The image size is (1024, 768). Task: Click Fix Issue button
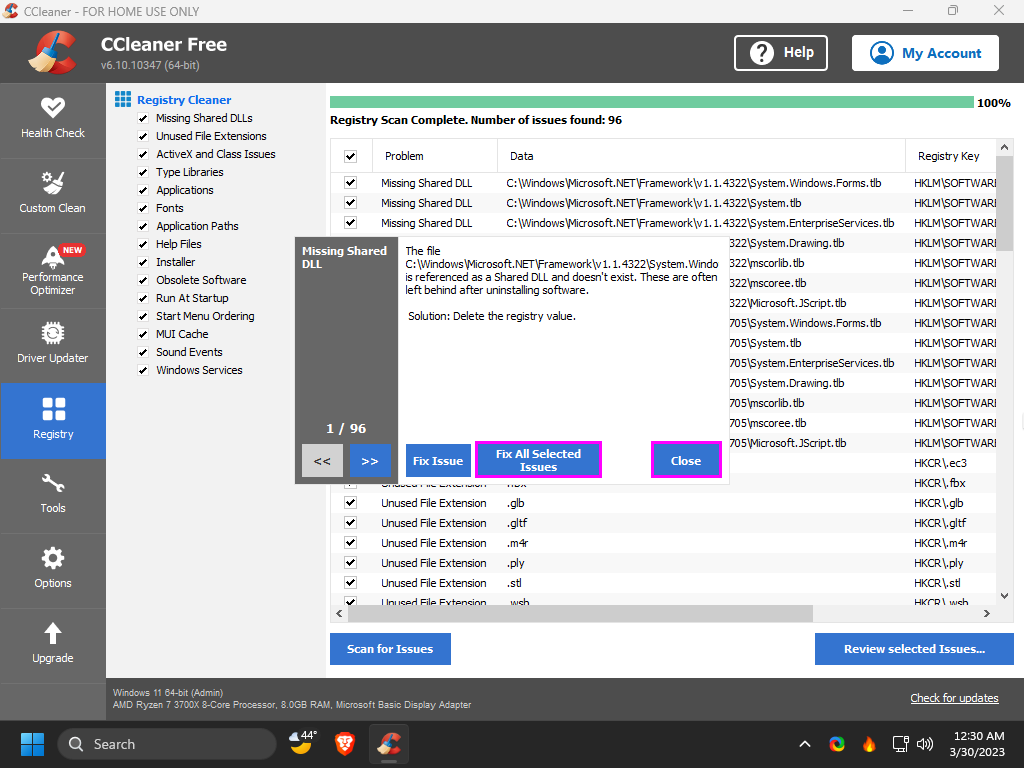pos(438,460)
